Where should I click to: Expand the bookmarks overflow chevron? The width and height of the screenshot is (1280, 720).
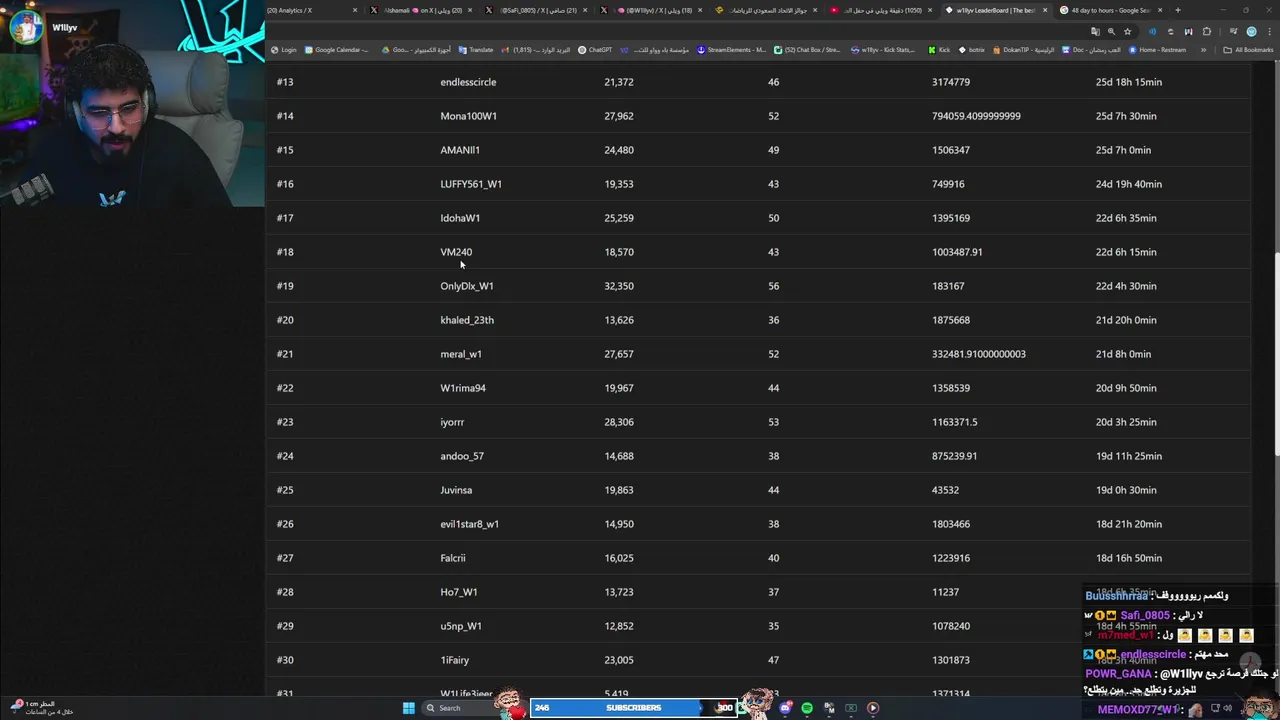tap(1203, 50)
